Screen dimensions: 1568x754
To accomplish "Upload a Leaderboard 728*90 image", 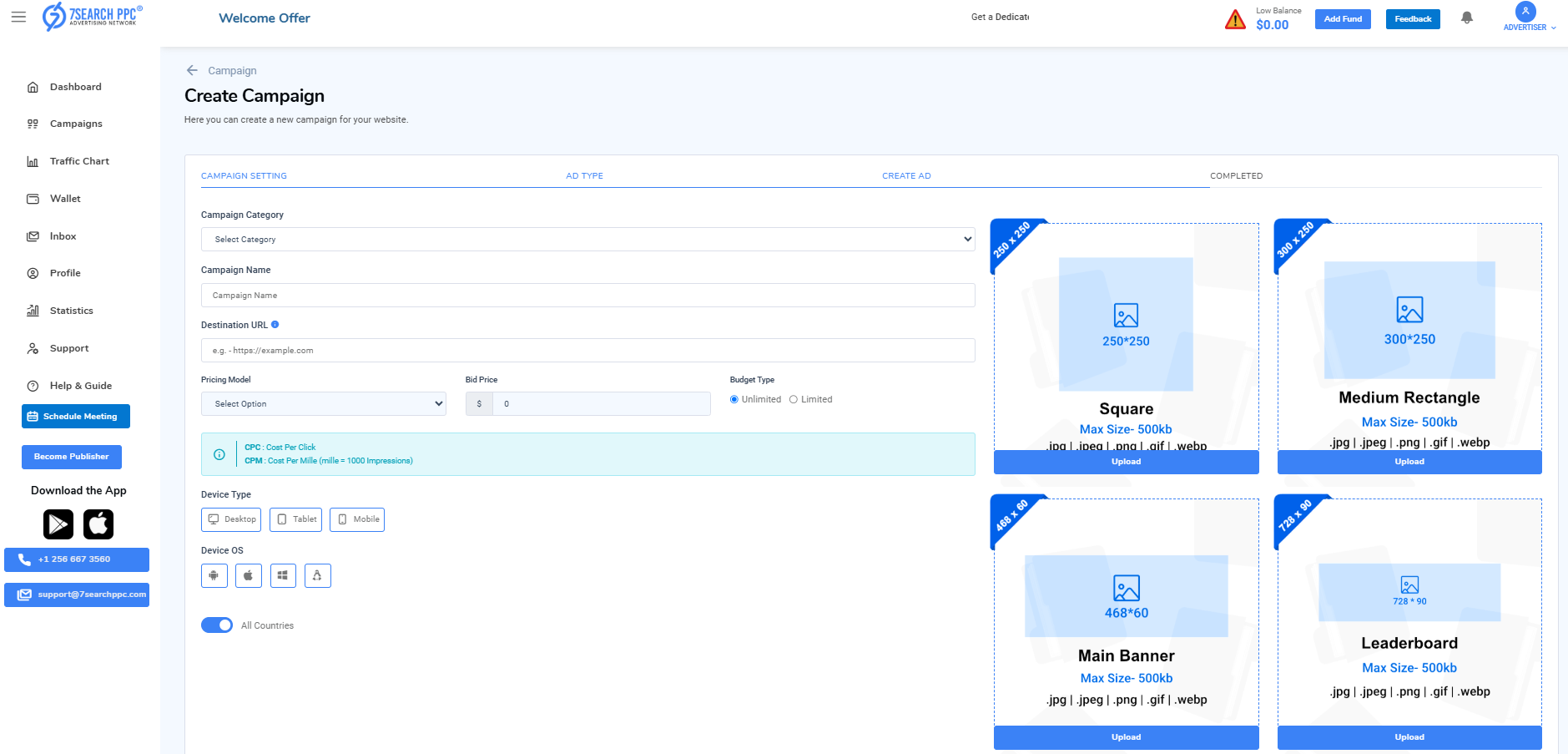I will click(x=1409, y=737).
